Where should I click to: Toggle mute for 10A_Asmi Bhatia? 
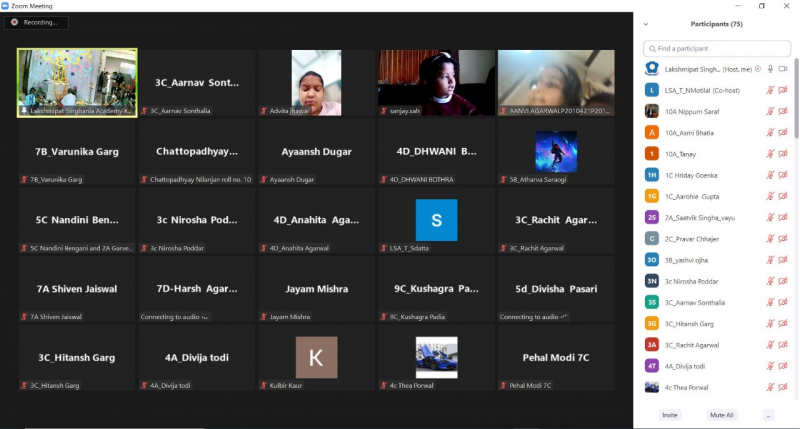769,132
